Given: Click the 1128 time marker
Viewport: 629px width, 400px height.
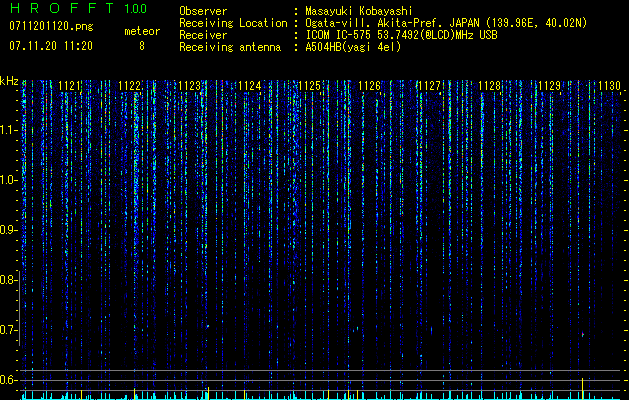Looking at the screenshot, I should (490, 86).
